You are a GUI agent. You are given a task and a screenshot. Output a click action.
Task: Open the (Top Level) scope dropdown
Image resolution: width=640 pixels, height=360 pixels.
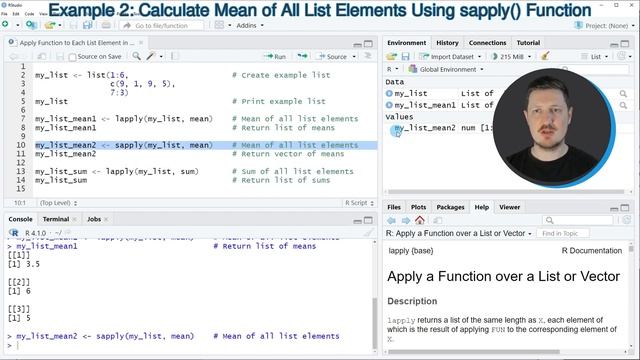[58, 203]
